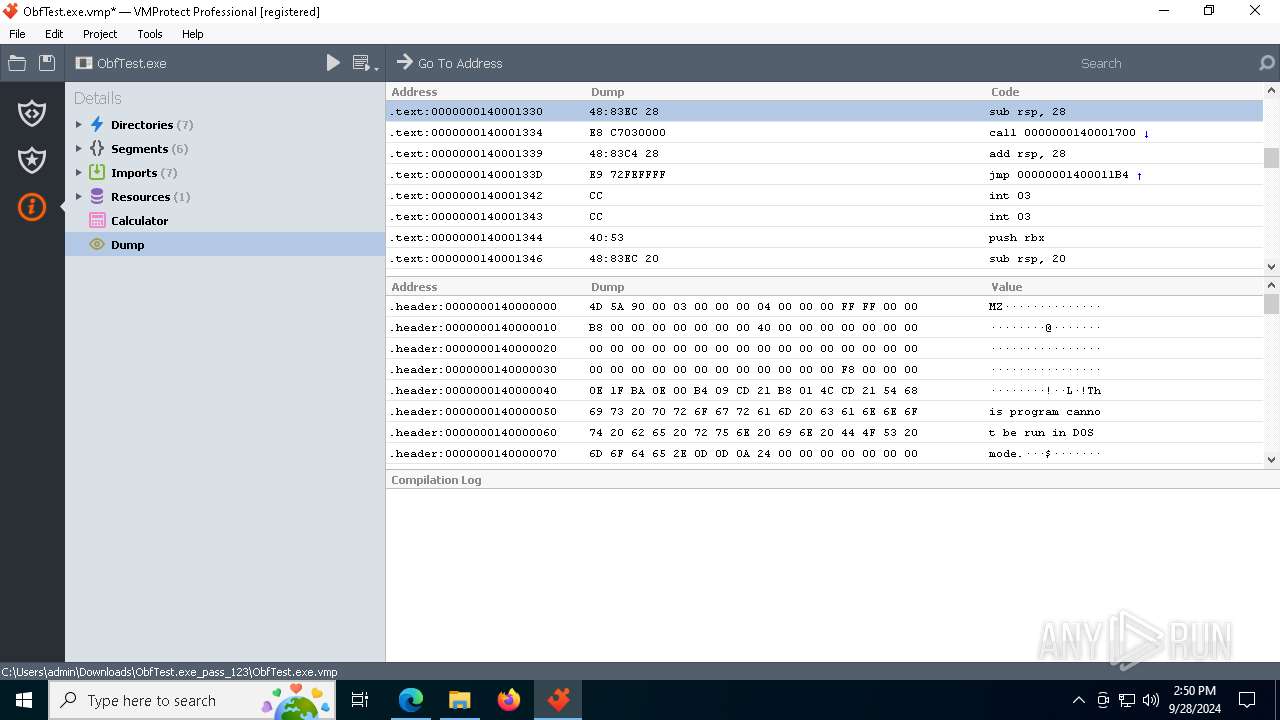Screen dimensions: 1280x720
Task: Click the code pane scroll up arrow
Action: pos(1271,91)
